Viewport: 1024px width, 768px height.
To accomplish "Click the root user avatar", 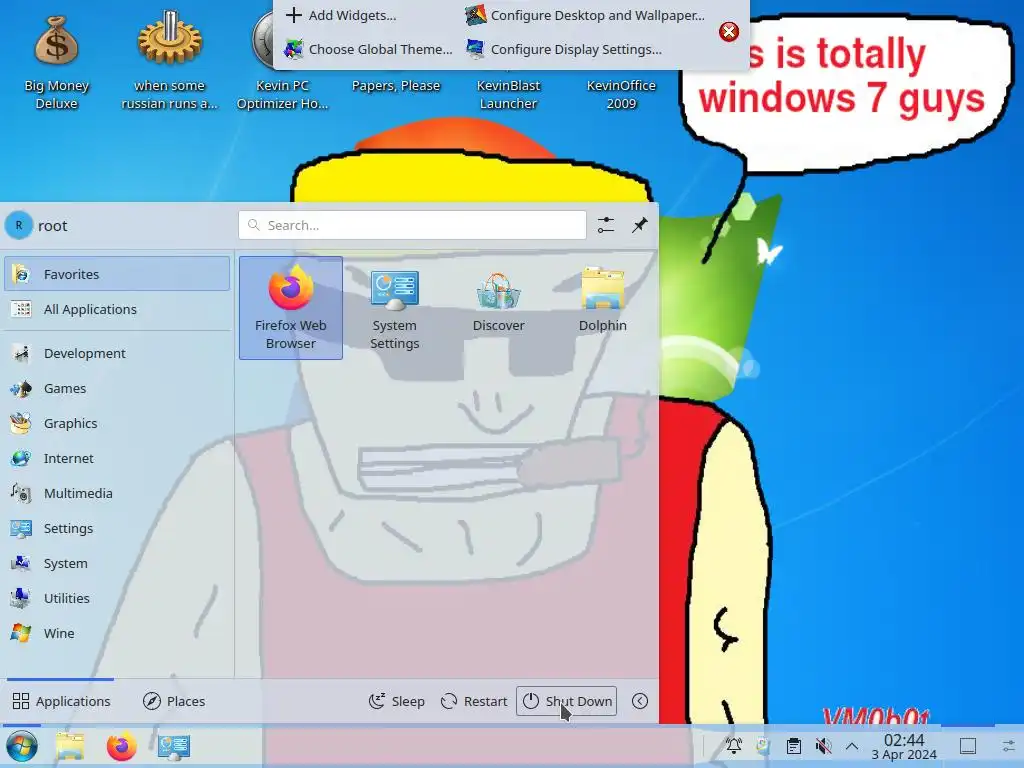I will (18, 225).
